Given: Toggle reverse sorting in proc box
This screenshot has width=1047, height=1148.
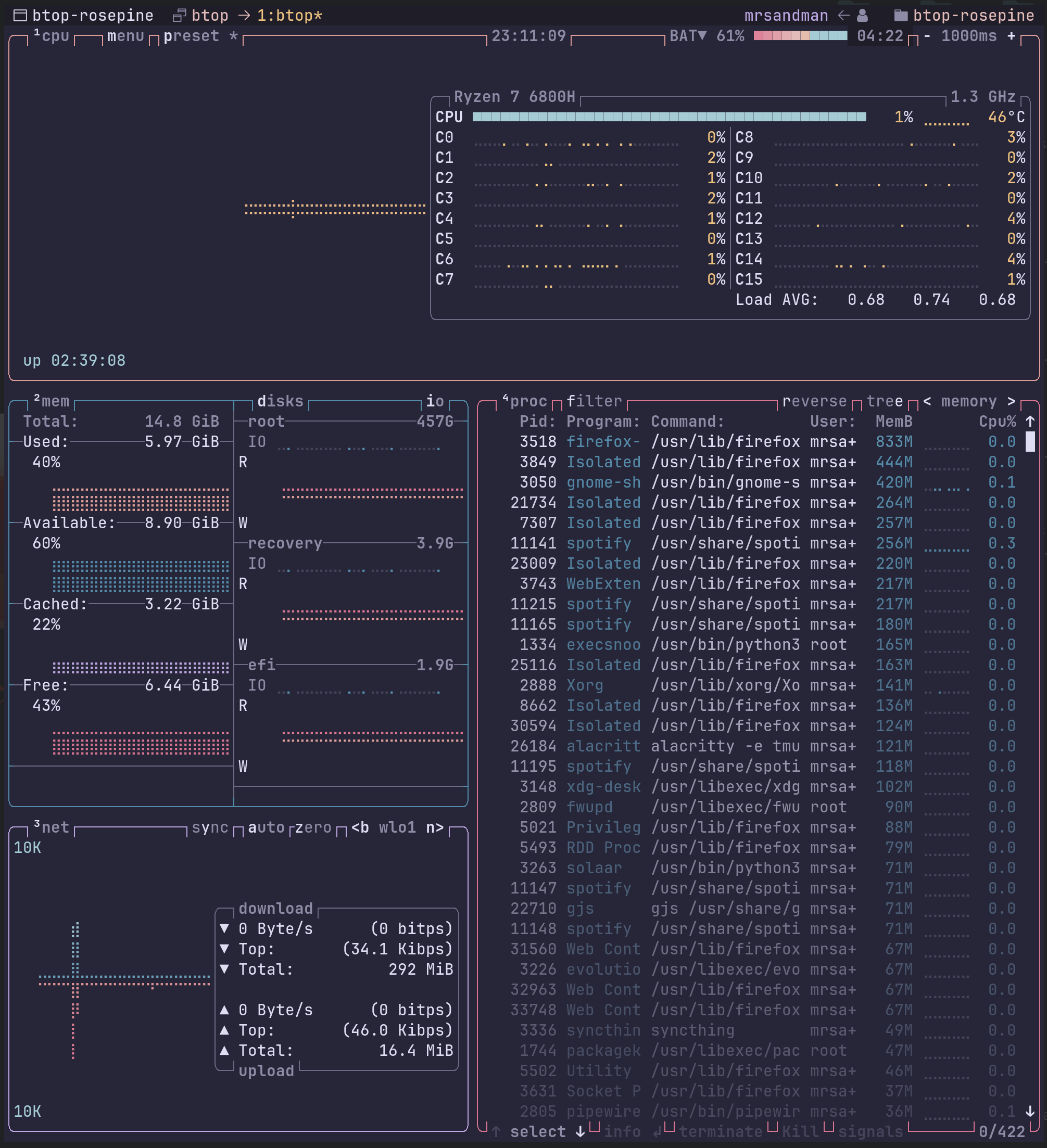Looking at the screenshot, I should click(814, 401).
